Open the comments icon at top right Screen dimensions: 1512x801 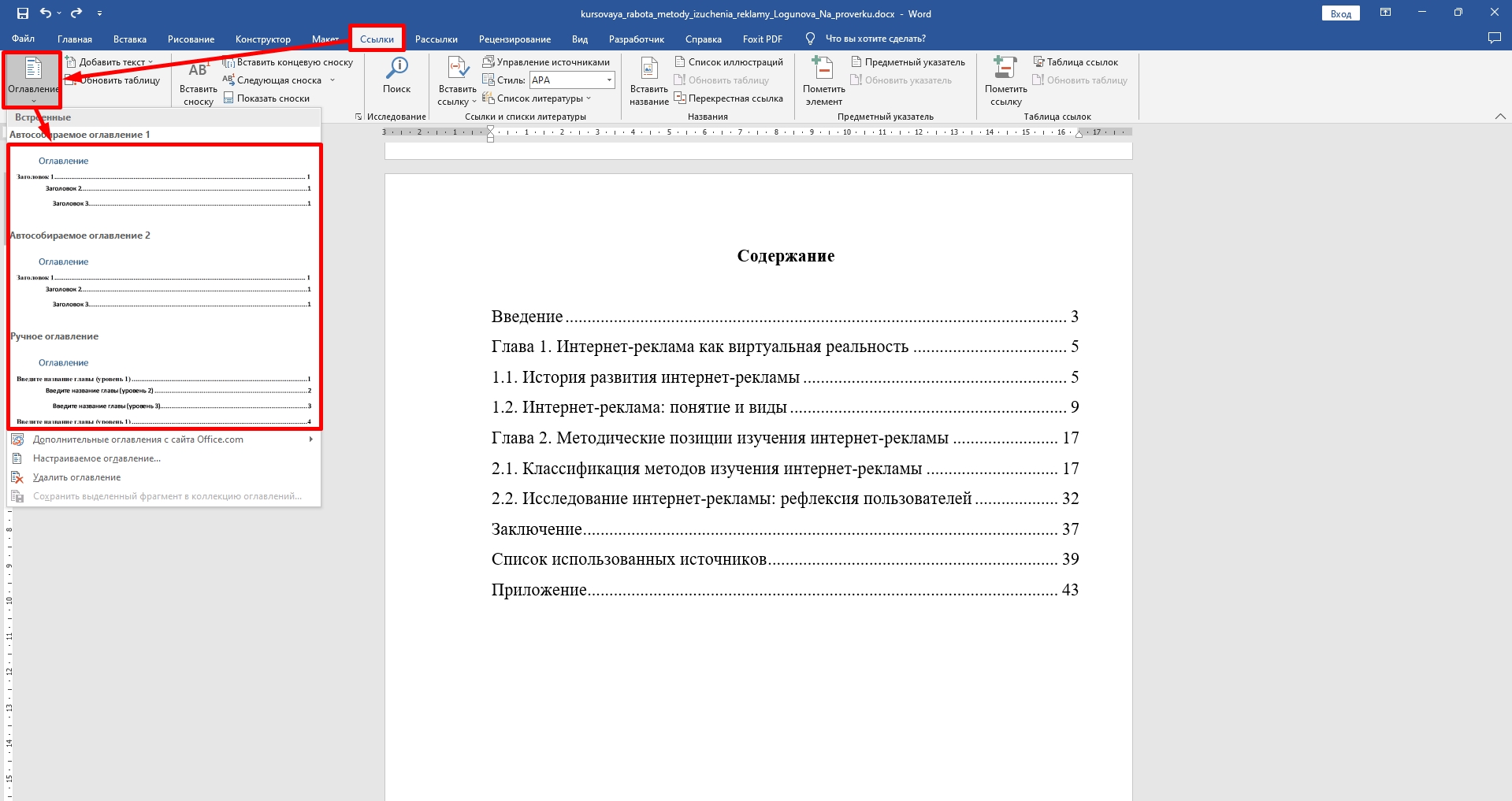1494,39
